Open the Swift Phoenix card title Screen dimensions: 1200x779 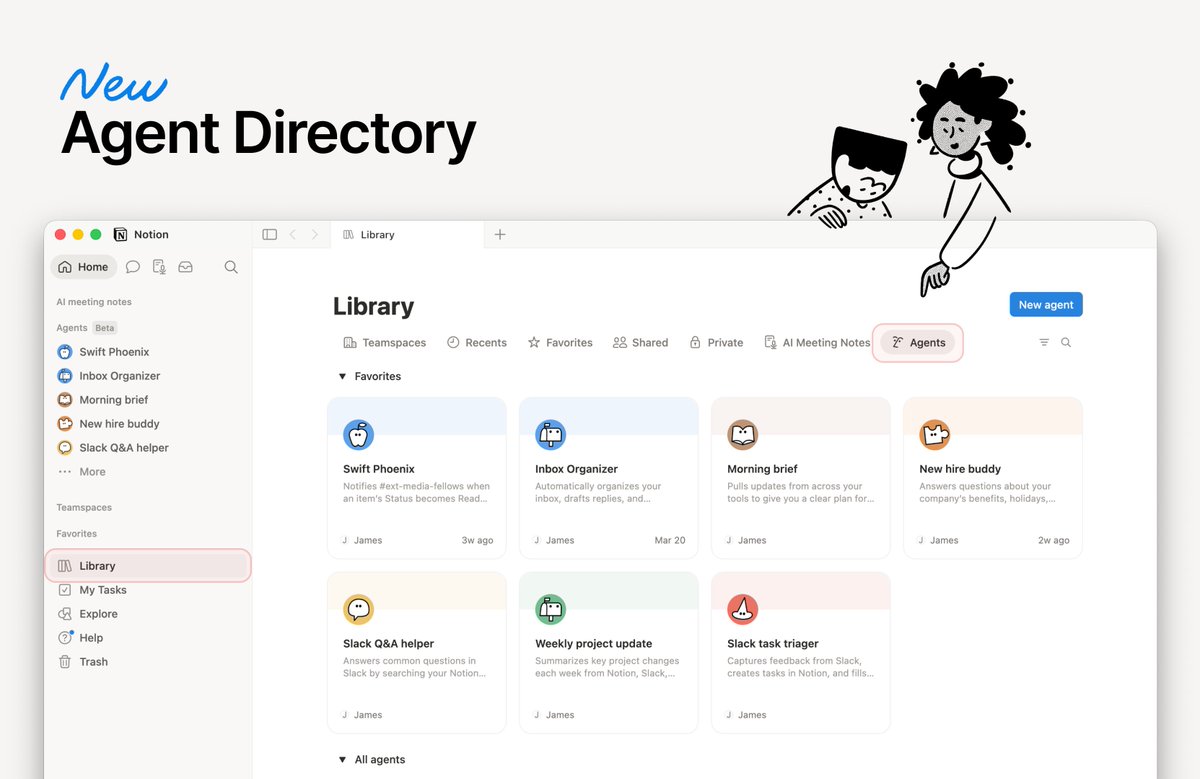click(379, 469)
